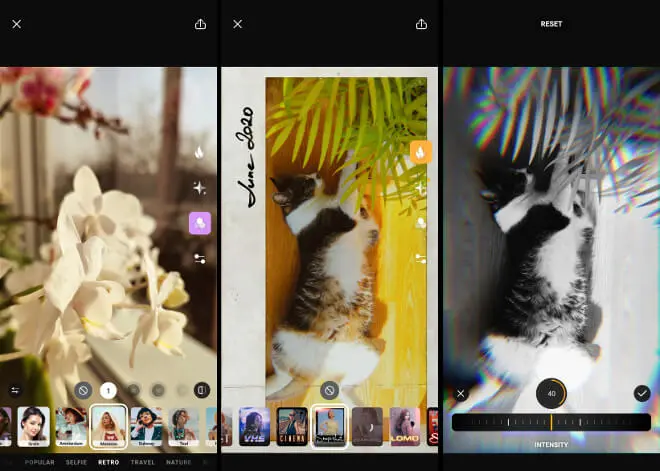Tap the swap arrows icon above the filter strip
Image resolution: width=660 pixels, height=471 pixels.
point(15,390)
